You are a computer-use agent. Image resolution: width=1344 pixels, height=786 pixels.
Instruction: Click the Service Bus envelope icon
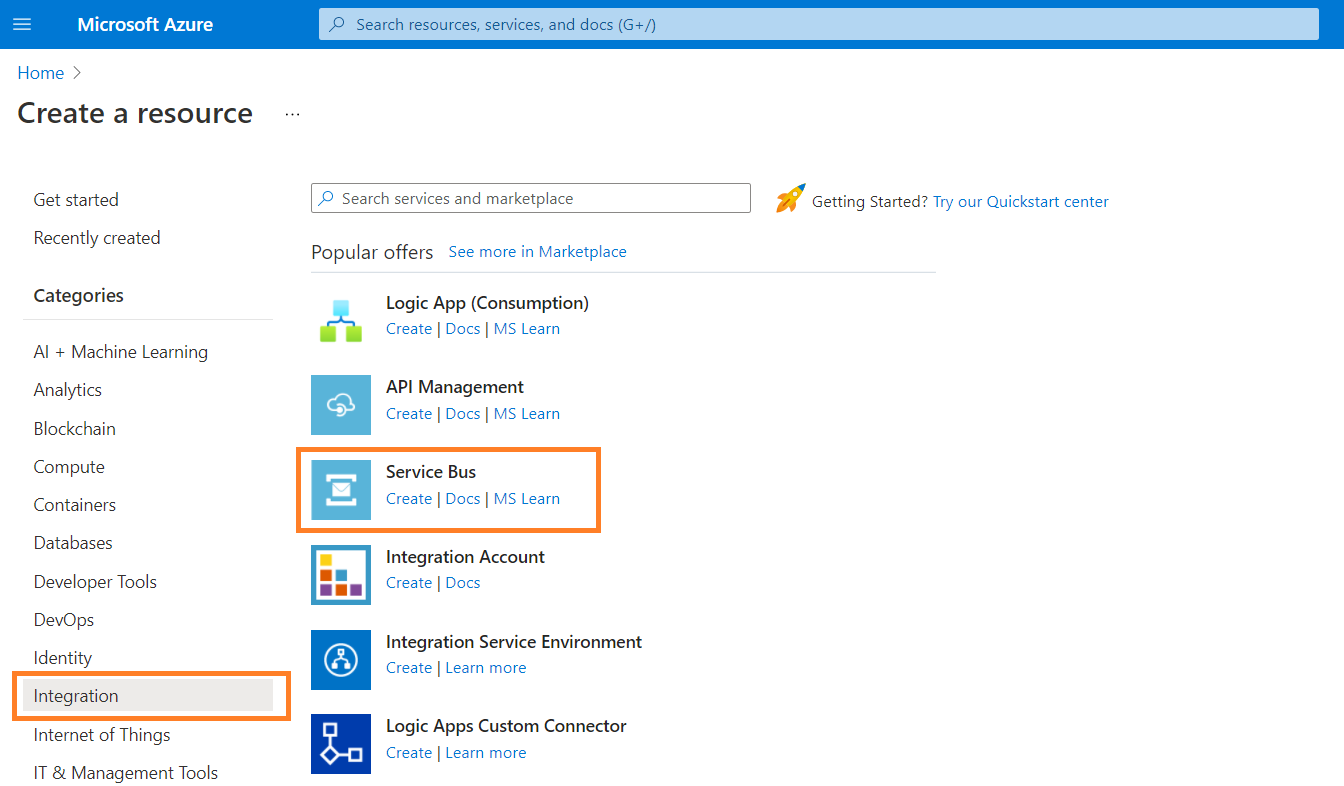[341, 490]
